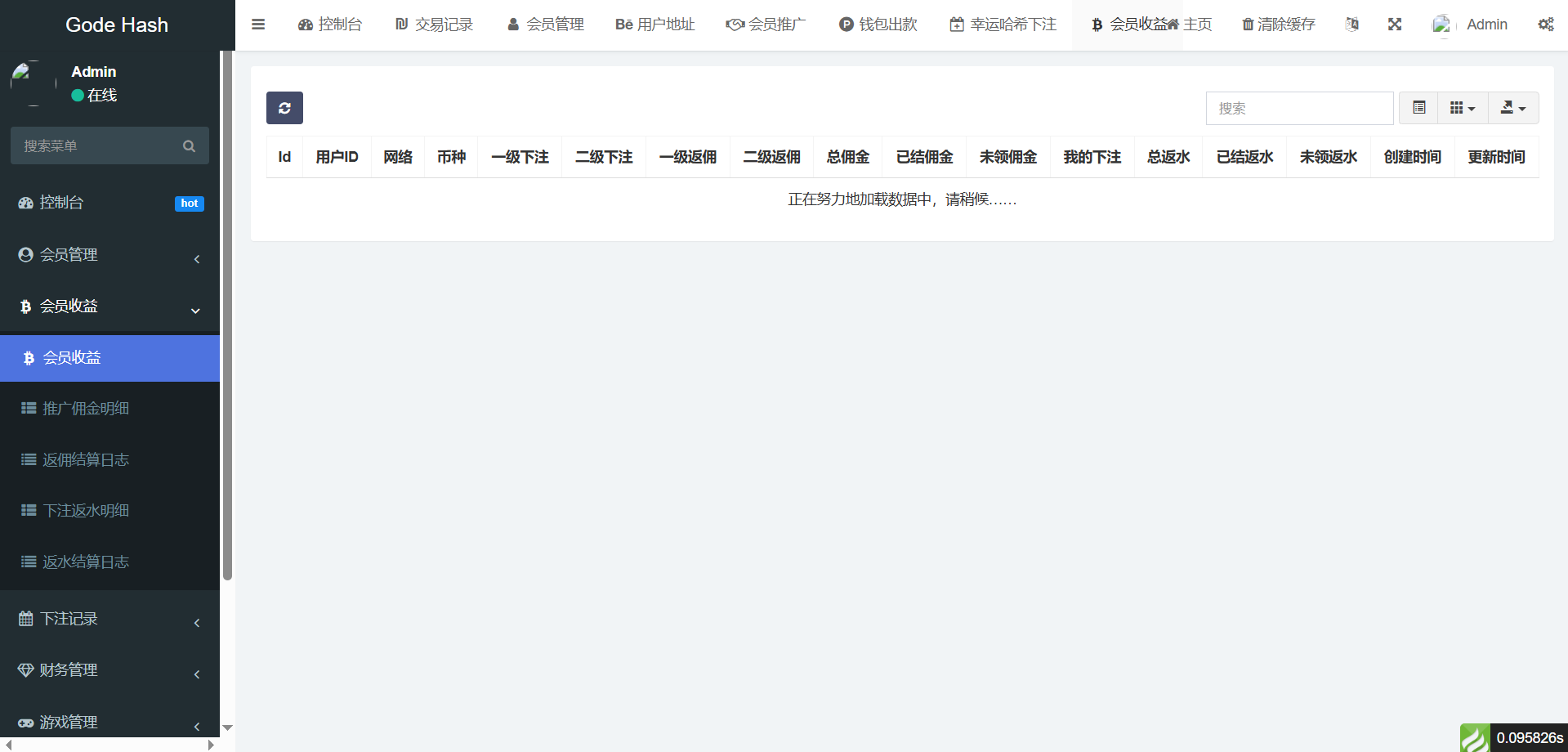Click the 0.095826s debug timing label
The image size is (1568, 752).
coord(1530,738)
